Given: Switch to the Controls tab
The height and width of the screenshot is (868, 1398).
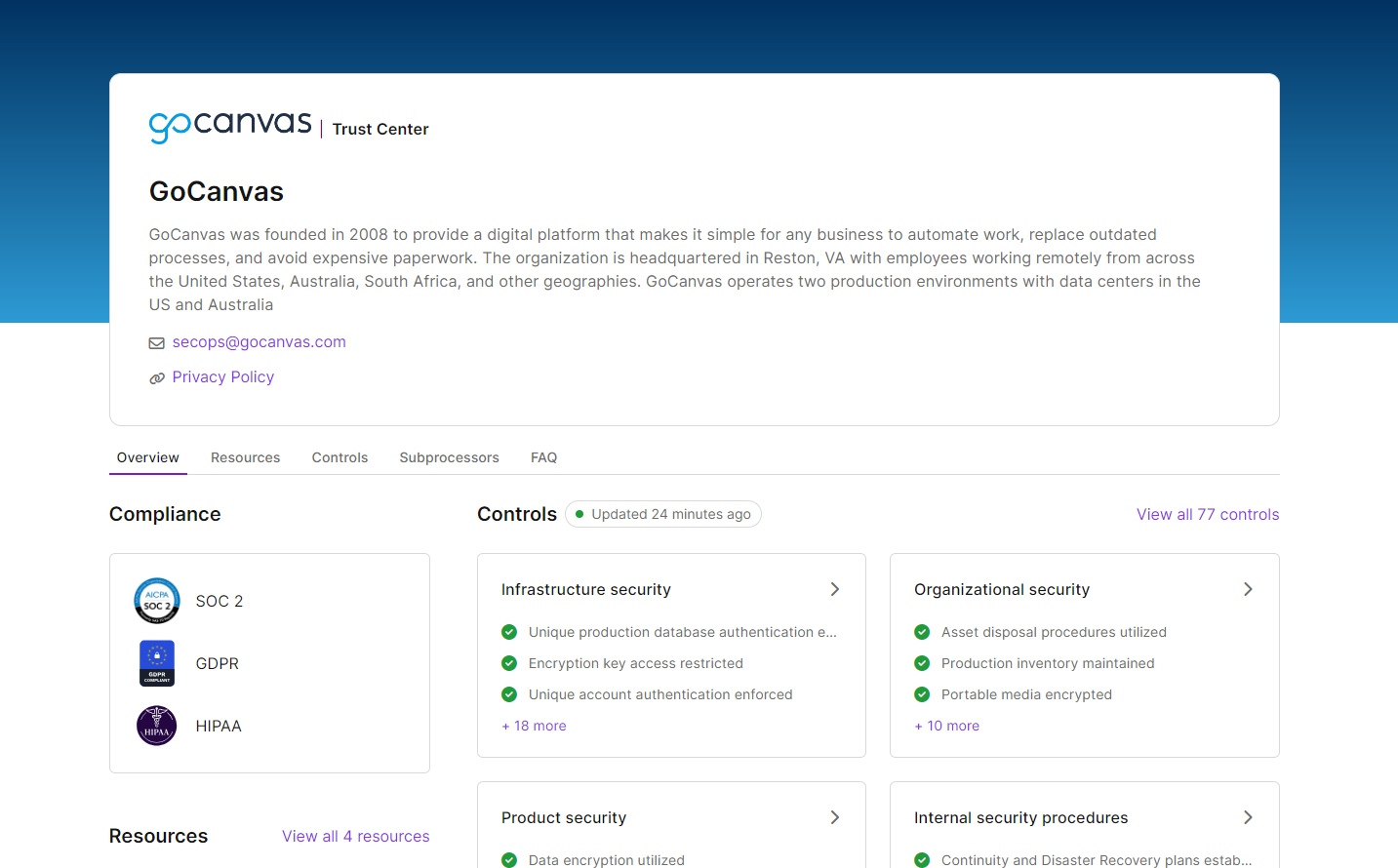Looking at the screenshot, I should coord(340,457).
